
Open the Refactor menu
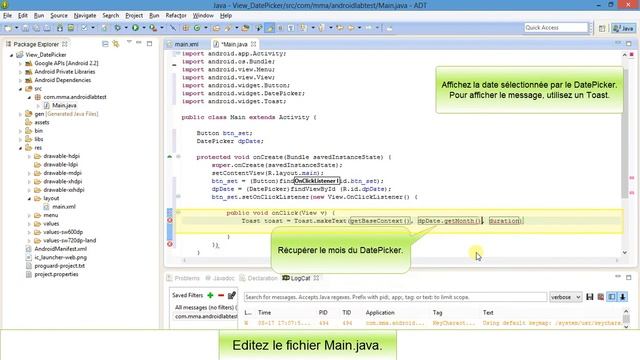(x=176, y=16)
